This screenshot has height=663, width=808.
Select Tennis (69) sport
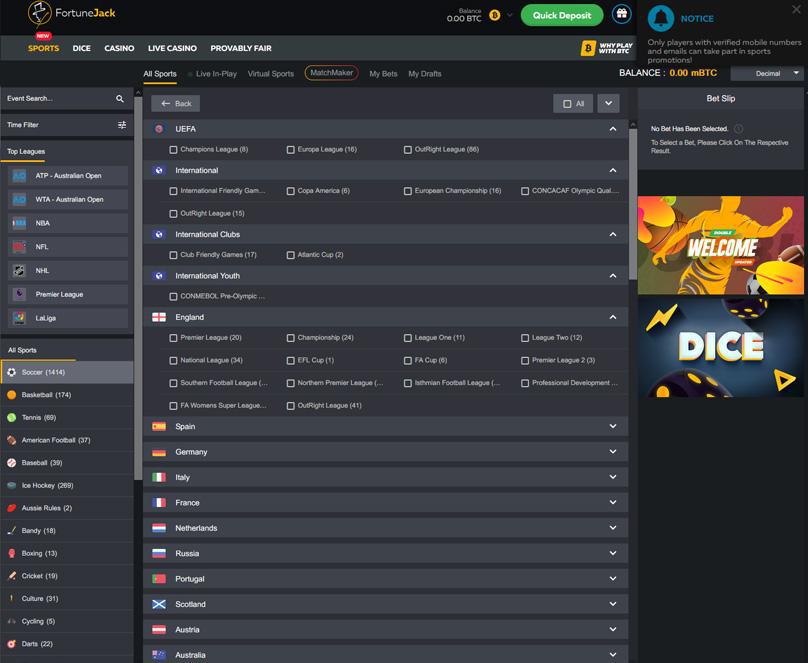(67, 417)
